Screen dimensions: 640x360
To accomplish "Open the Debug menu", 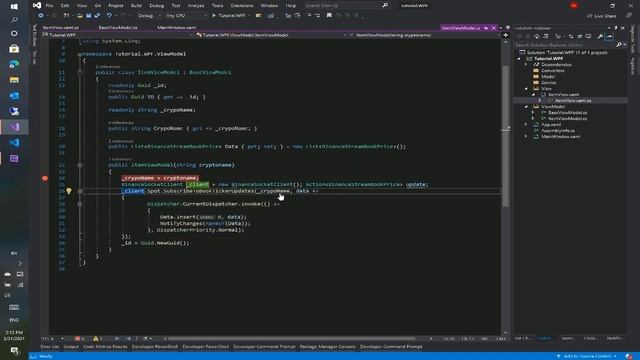I will (156, 6).
